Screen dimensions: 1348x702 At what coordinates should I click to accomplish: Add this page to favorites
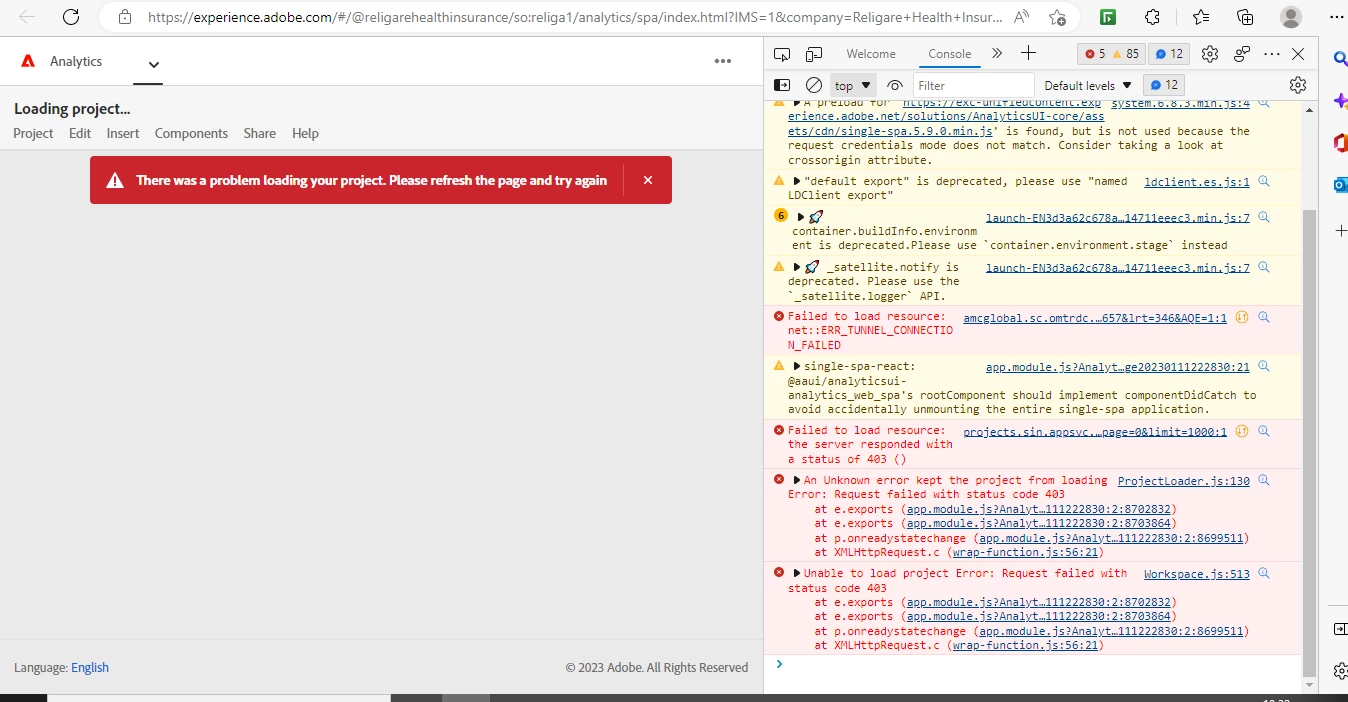coord(1057,17)
